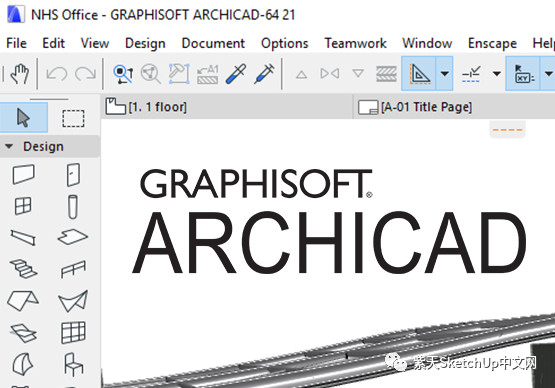Click the downward triangle geometry icon
Image resolution: width=555 pixels, height=388 pixels.
point(358,73)
